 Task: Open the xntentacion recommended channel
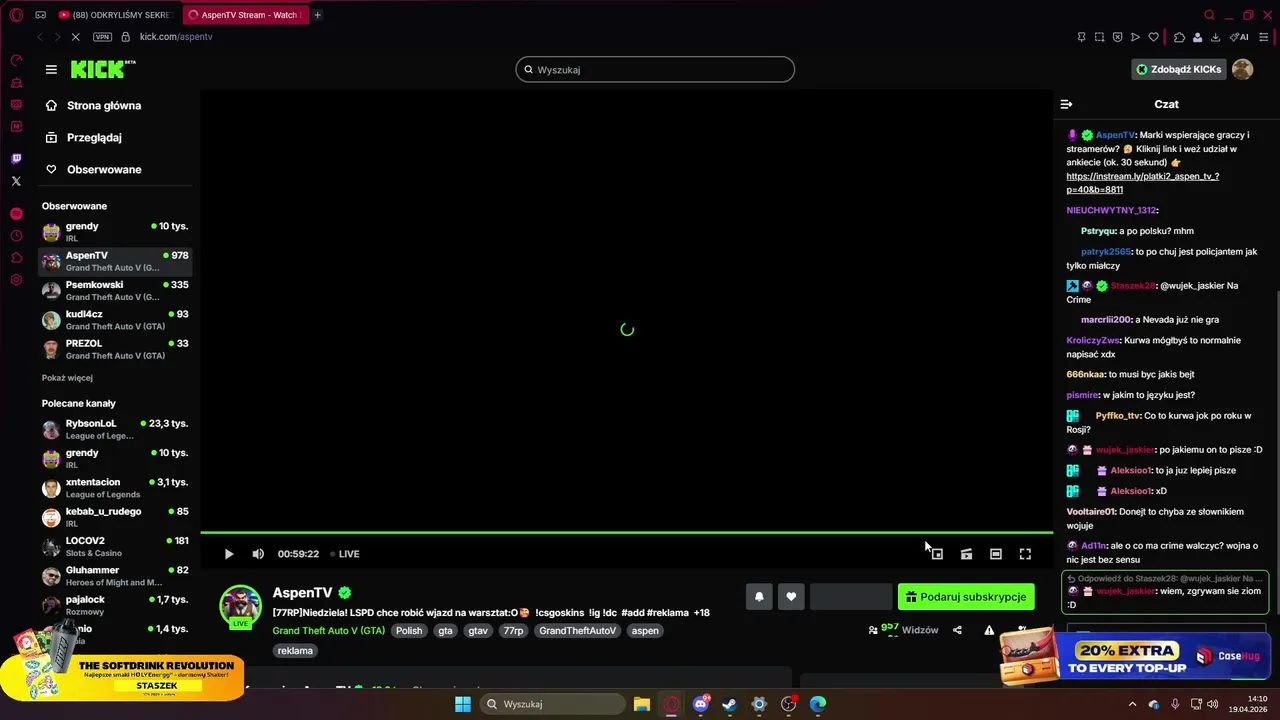point(115,488)
